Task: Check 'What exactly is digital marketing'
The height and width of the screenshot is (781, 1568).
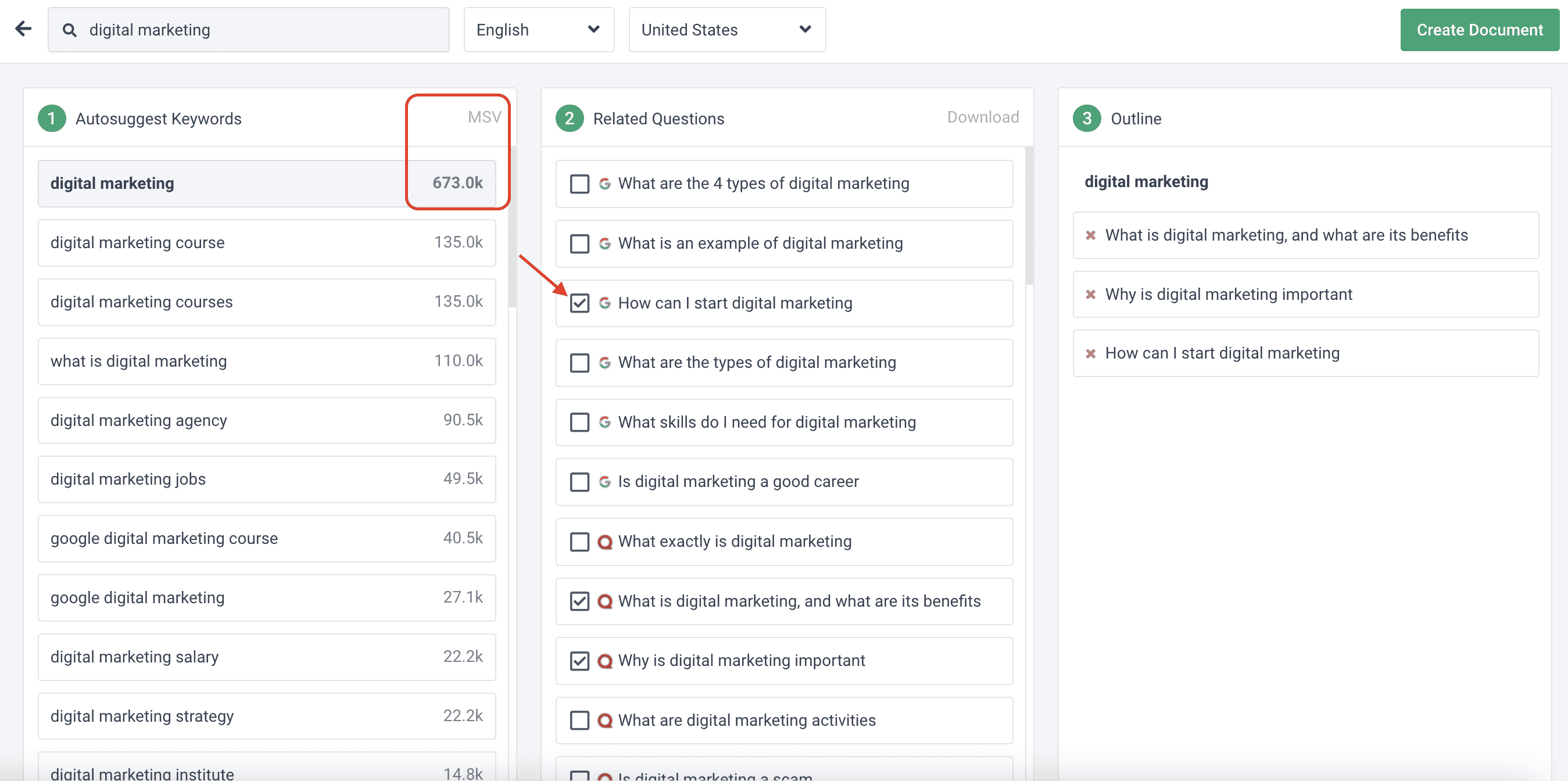Action: click(x=579, y=542)
